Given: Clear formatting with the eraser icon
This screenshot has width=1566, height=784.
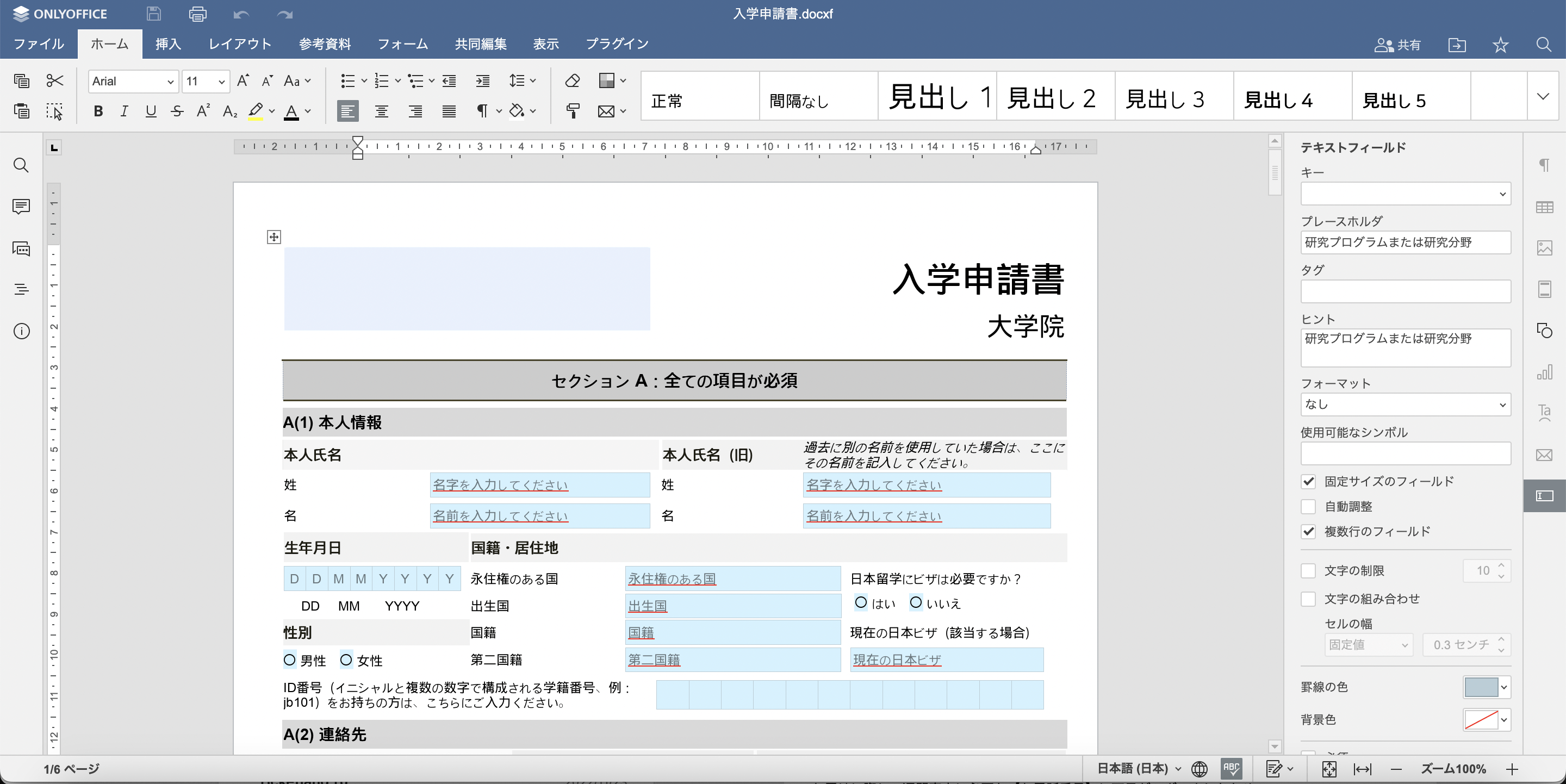Looking at the screenshot, I should click(572, 81).
